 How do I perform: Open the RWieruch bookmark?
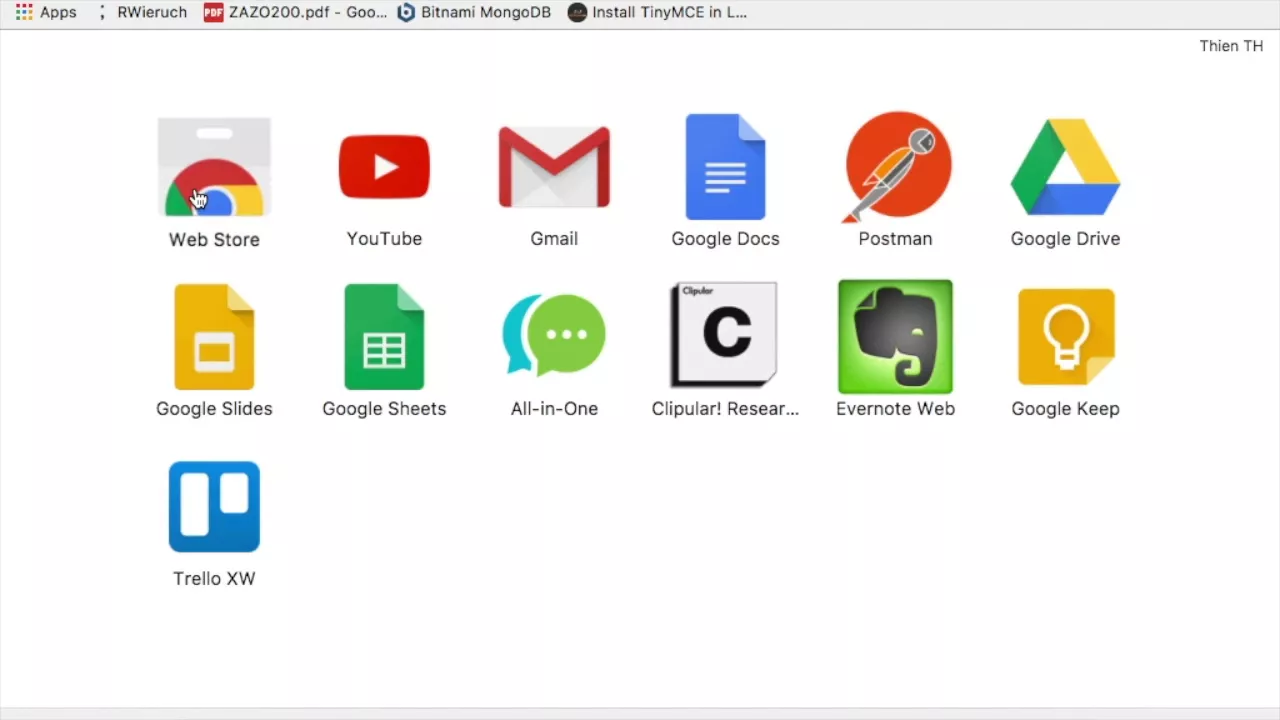coord(143,13)
